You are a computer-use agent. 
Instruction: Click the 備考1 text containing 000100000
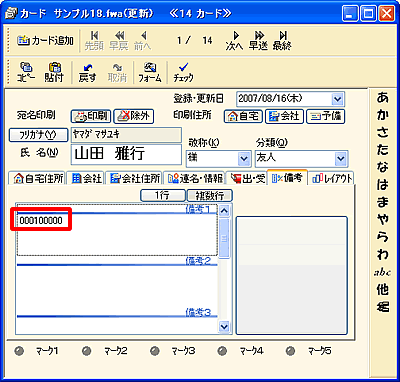41,221
